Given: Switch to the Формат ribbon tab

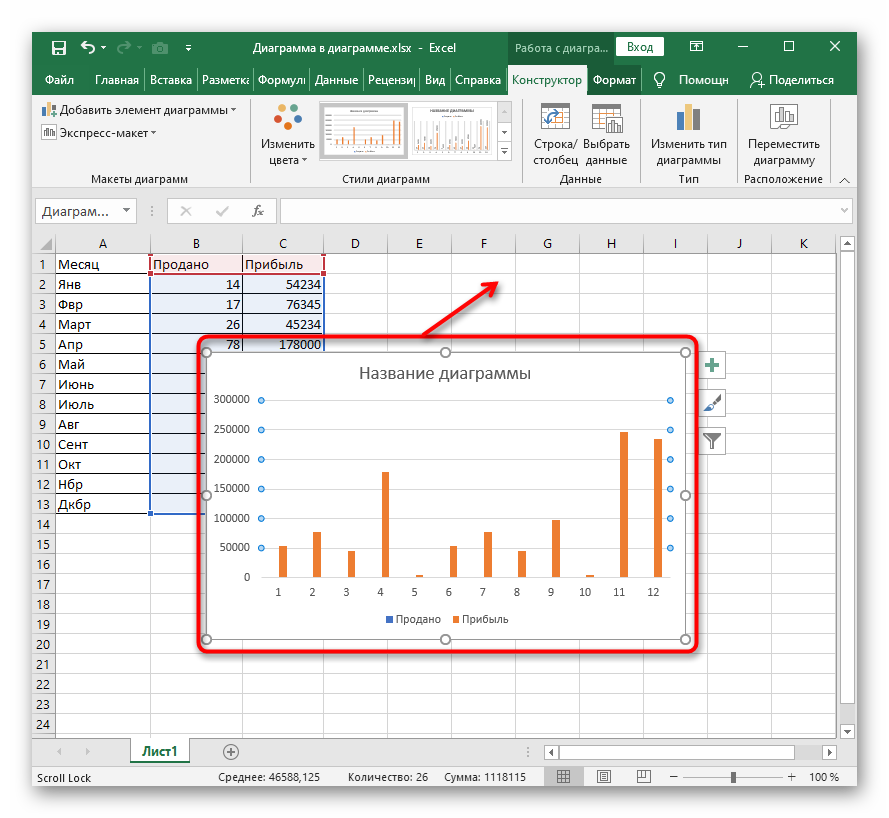Looking at the screenshot, I should point(614,80).
